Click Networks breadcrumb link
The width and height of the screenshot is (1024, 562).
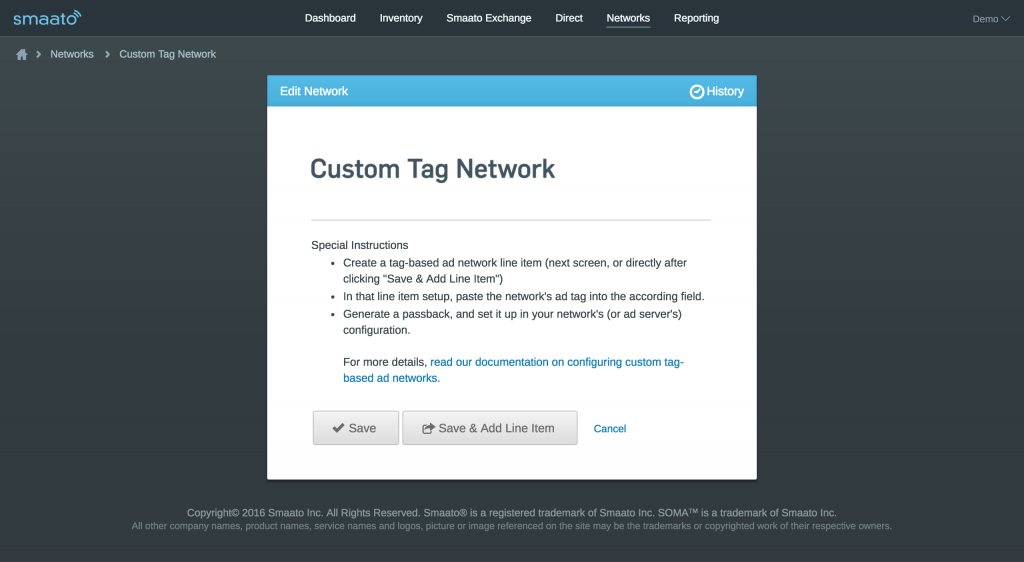pos(72,54)
